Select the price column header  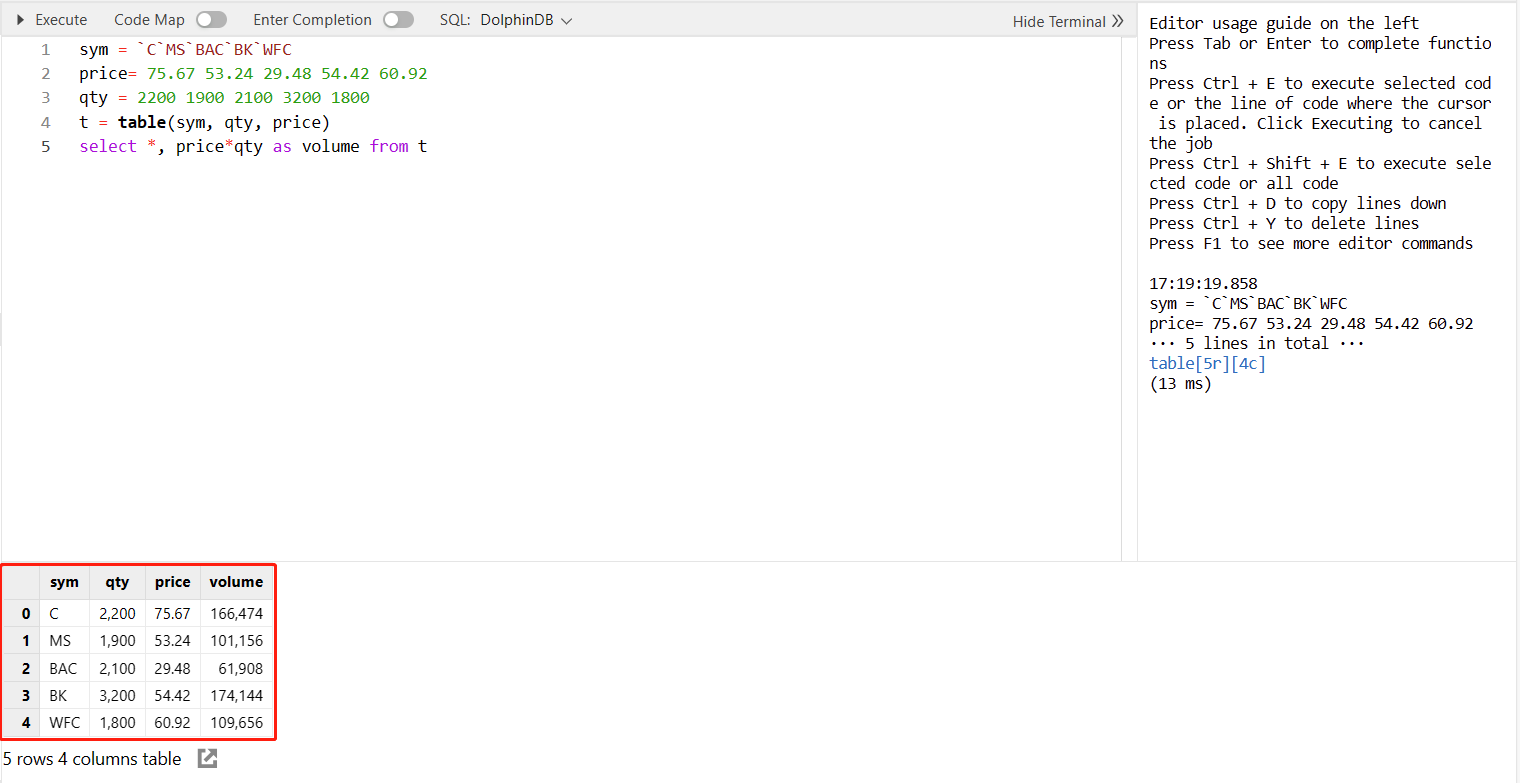pyautogui.click(x=172, y=582)
